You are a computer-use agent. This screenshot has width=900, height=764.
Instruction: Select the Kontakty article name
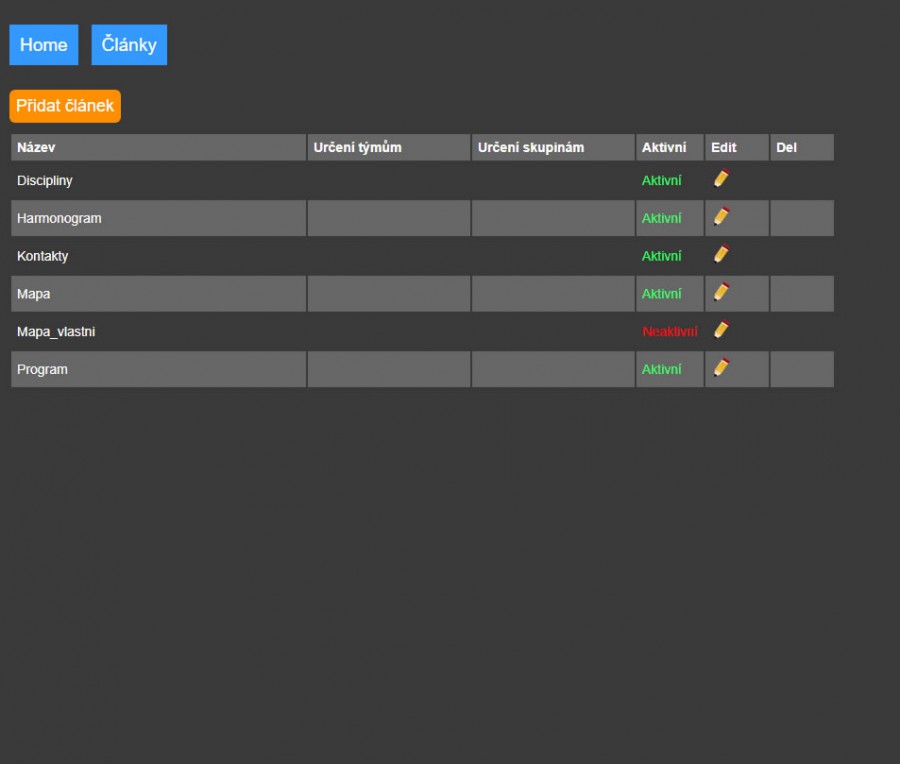point(43,256)
